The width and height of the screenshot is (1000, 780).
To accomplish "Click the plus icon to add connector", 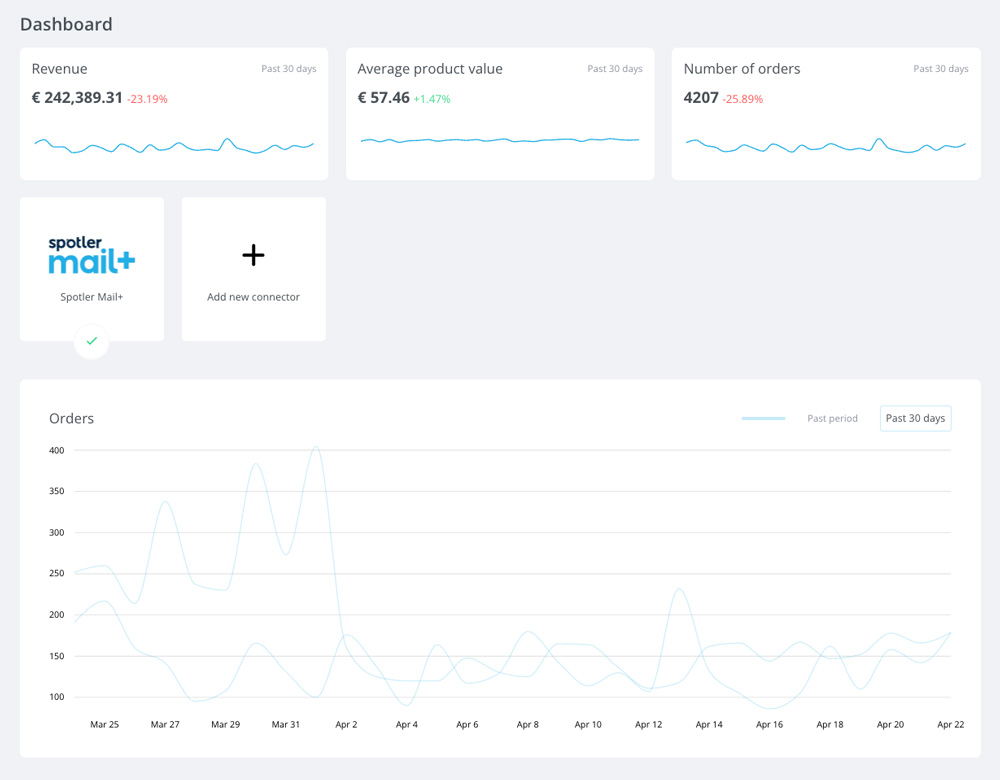I will click(x=253, y=255).
